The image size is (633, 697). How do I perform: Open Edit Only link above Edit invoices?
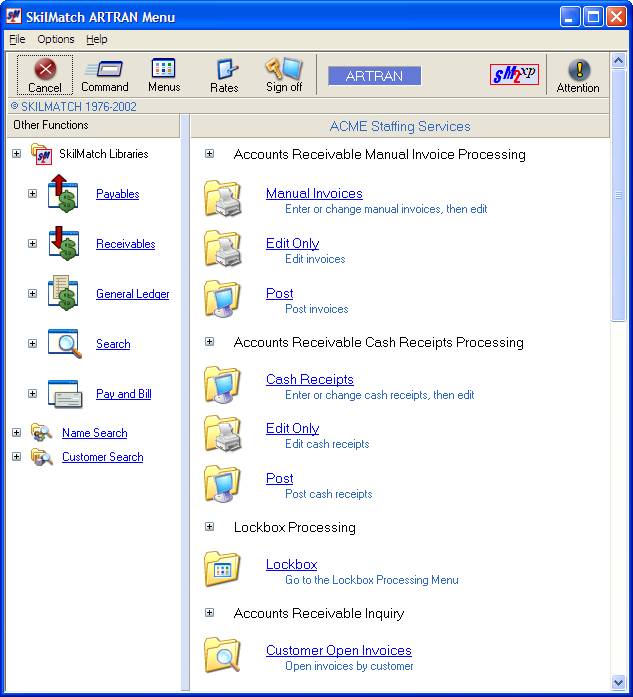tap(292, 243)
